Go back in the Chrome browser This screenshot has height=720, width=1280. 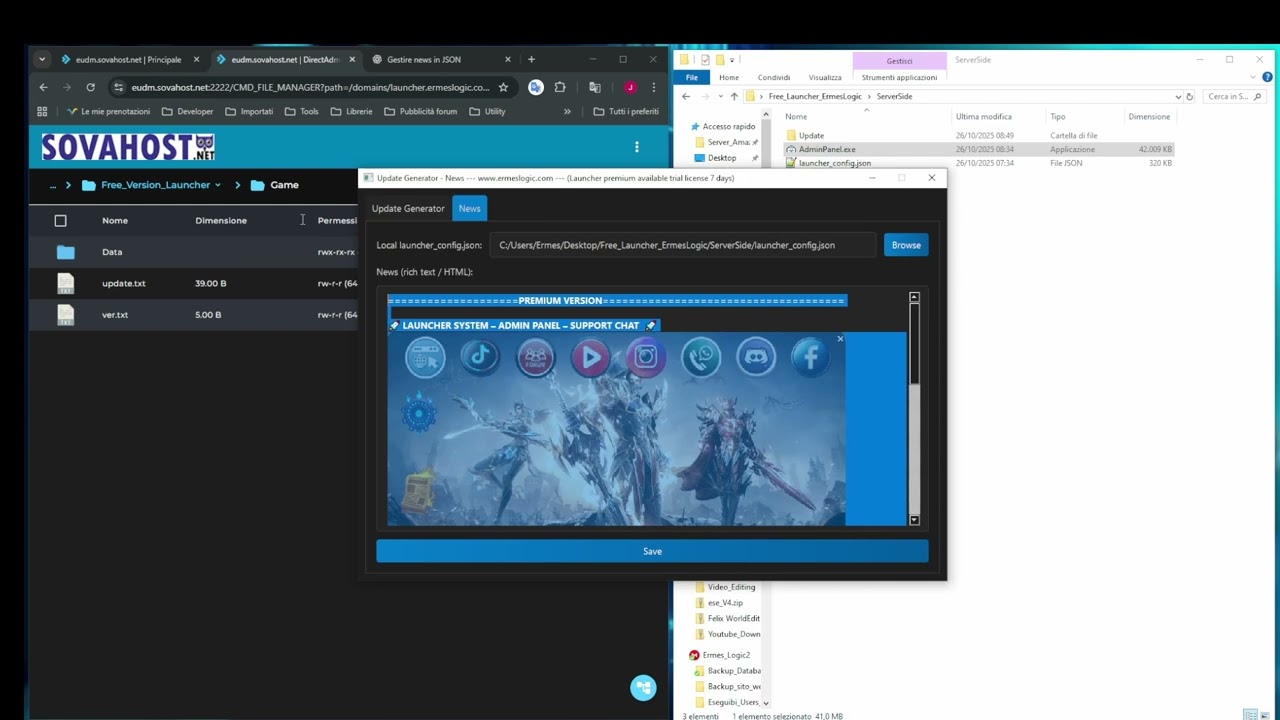click(43, 87)
